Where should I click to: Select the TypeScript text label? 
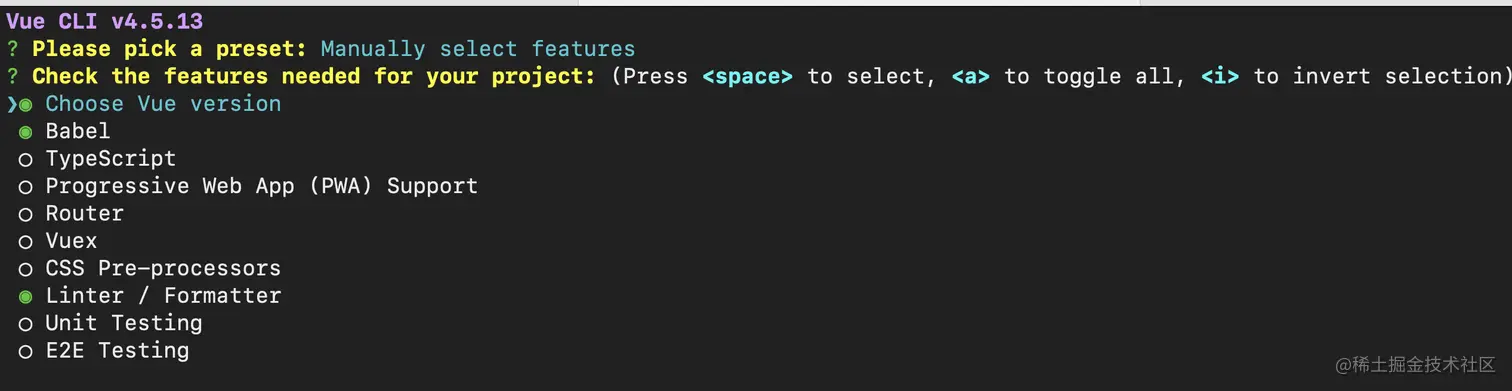click(110, 159)
